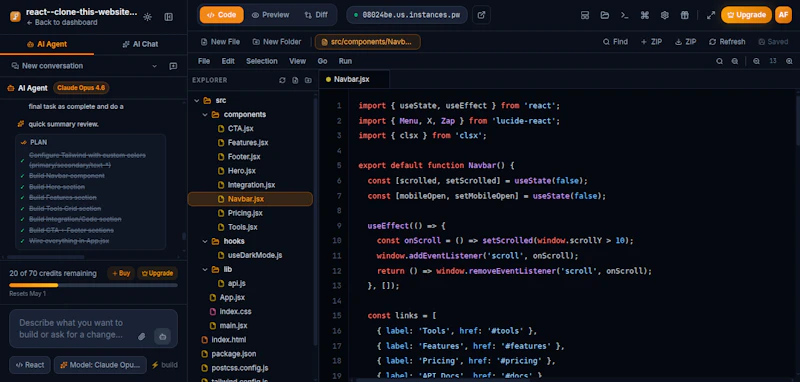Click the orange project logo icon
Viewport: 800px width, 382px height.
coord(15,16)
